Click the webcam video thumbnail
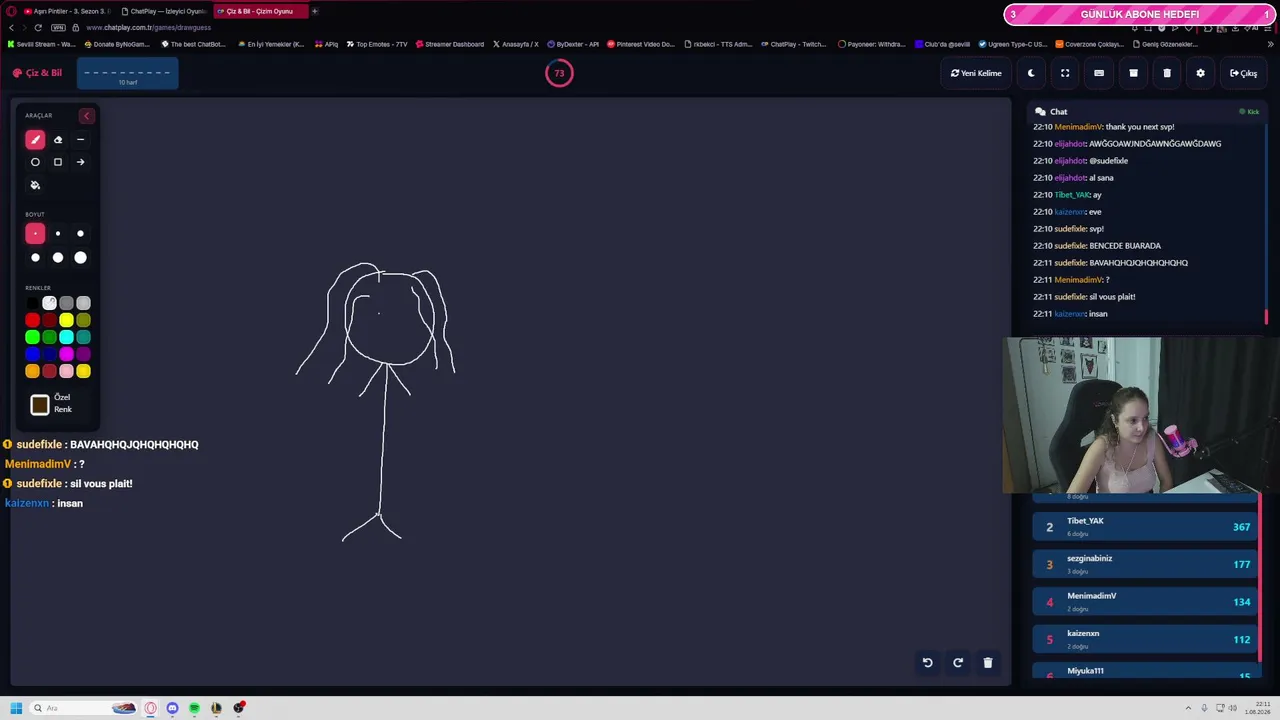The width and height of the screenshot is (1280, 720). (1141, 415)
